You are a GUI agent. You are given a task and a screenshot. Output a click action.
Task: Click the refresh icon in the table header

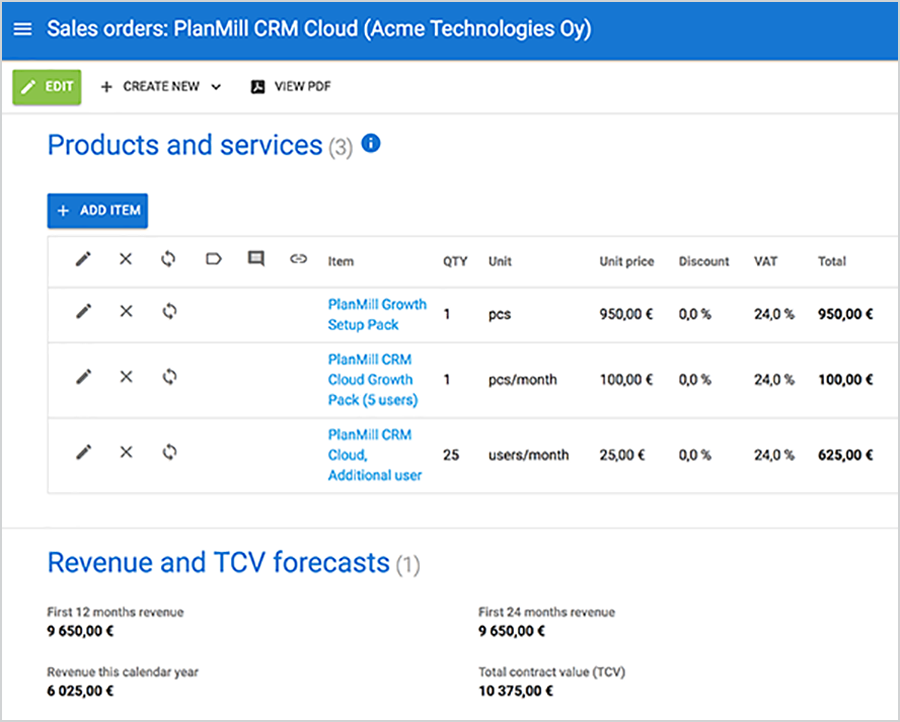coord(169,259)
